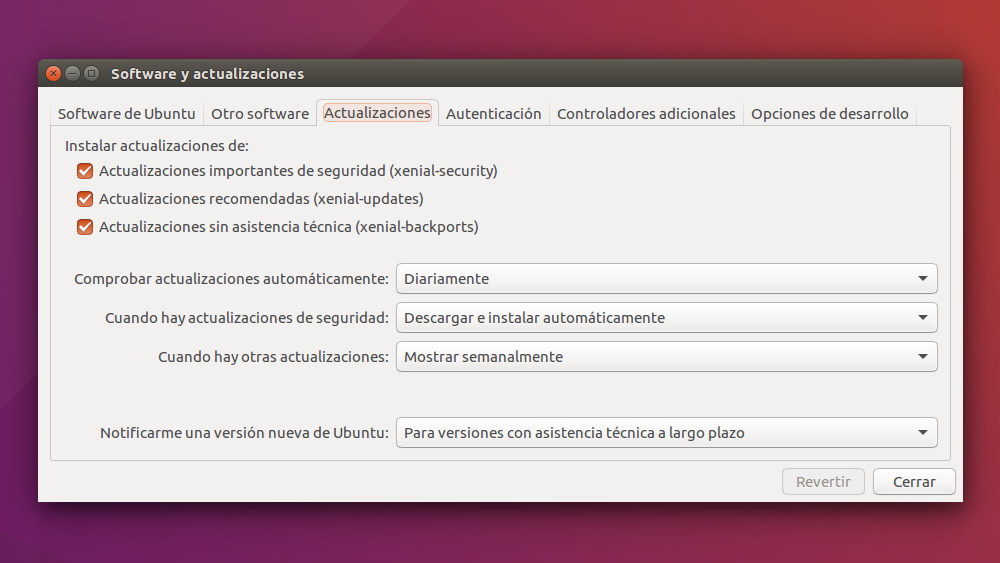Disable the xenial-backports updates checkbox
Image resolution: width=1000 pixels, height=563 pixels.
click(x=85, y=227)
